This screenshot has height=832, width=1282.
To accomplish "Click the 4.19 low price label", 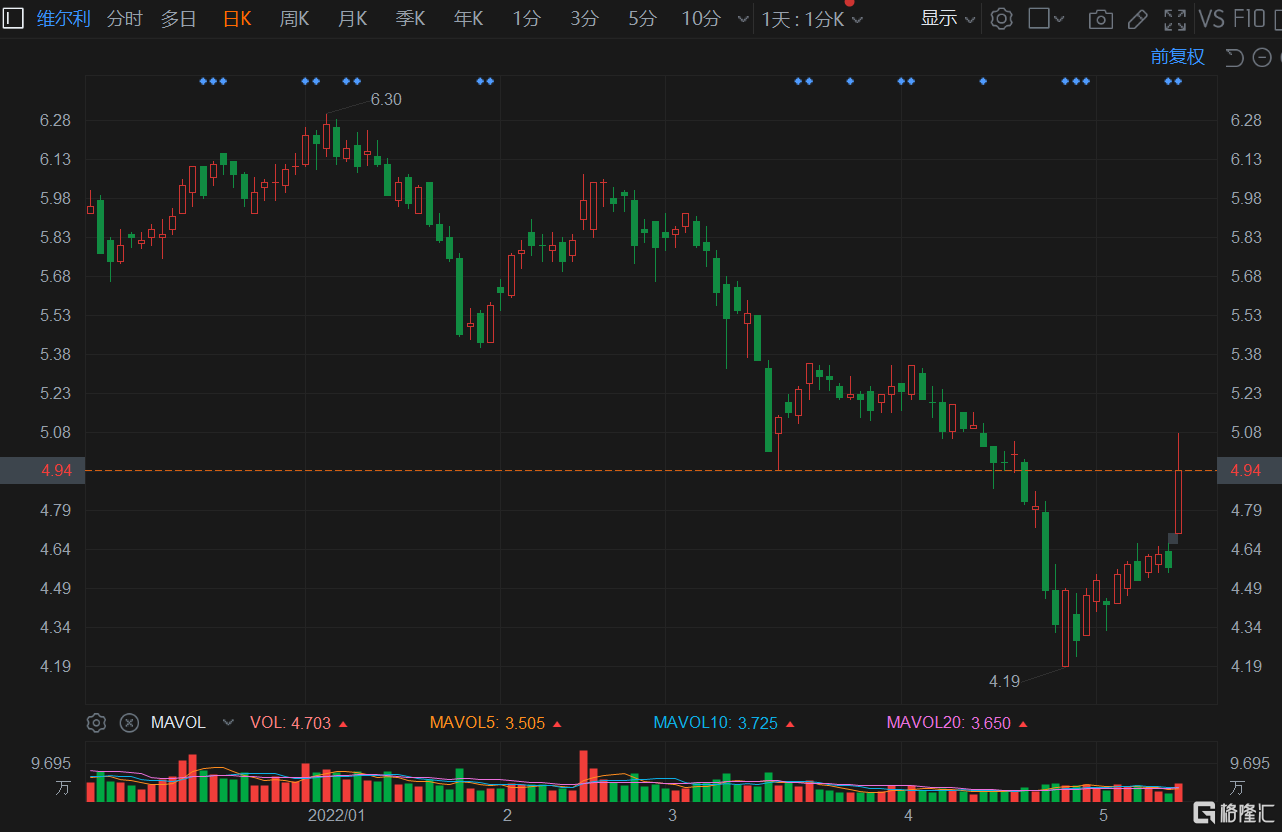I will pos(1004,681).
